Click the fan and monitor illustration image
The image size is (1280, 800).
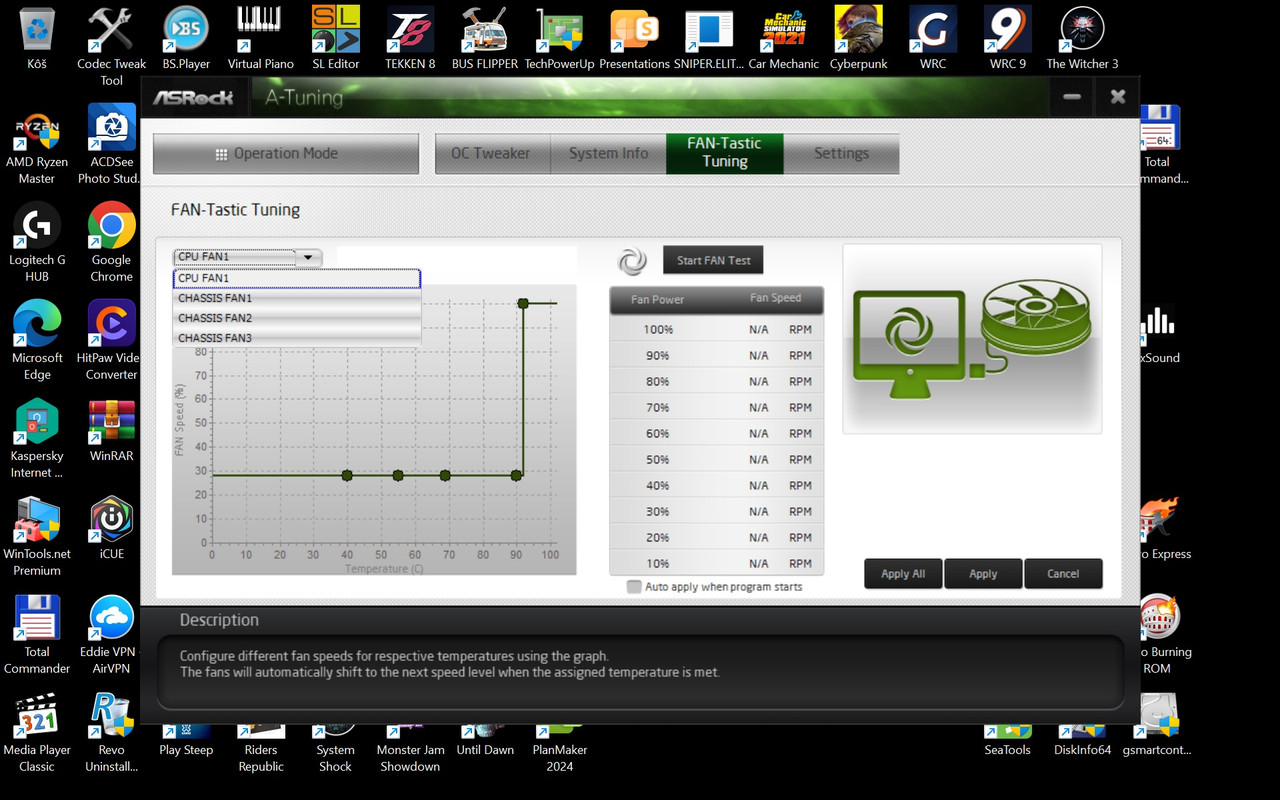972,338
